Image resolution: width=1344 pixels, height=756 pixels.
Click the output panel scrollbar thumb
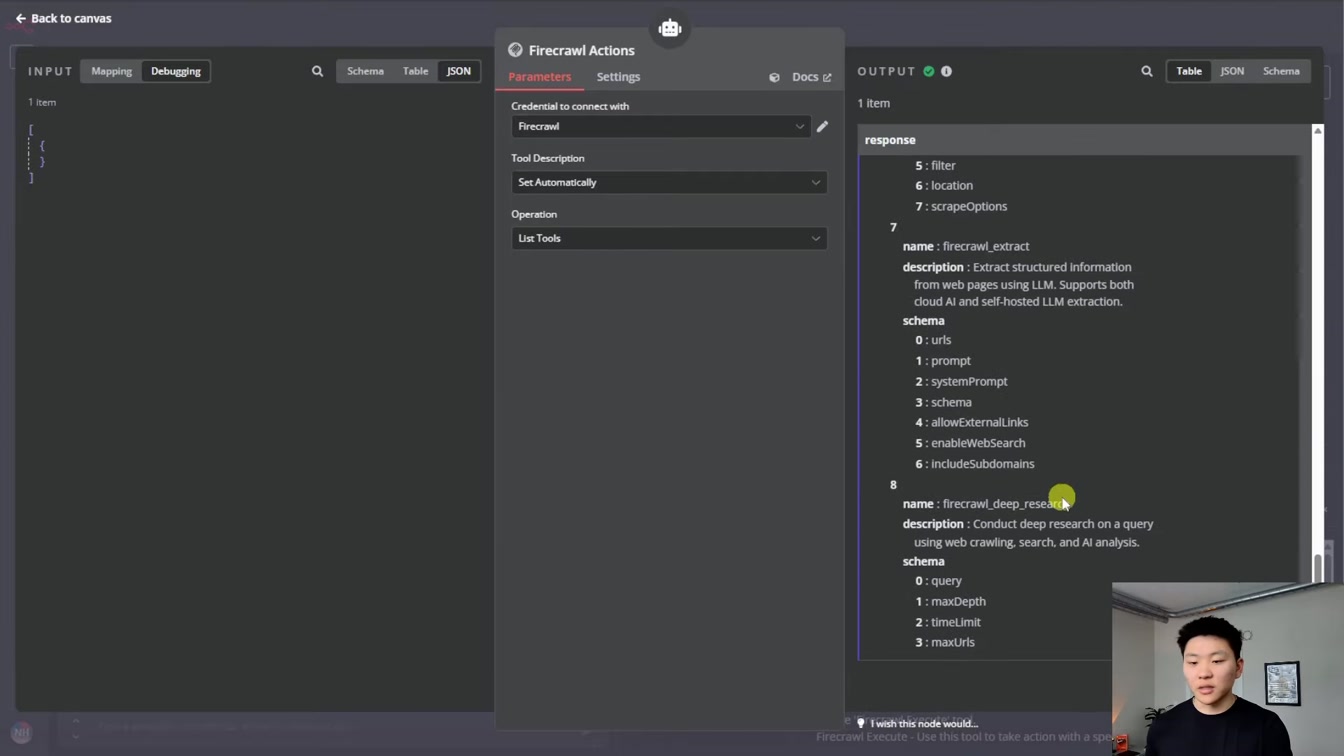click(1317, 567)
